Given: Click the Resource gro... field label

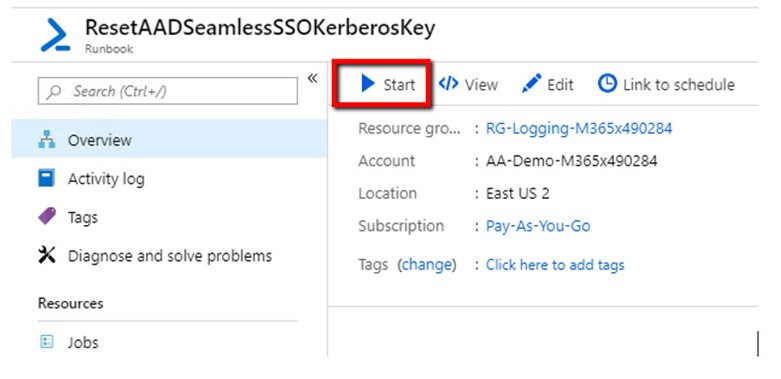Looking at the screenshot, I should tap(409, 128).
